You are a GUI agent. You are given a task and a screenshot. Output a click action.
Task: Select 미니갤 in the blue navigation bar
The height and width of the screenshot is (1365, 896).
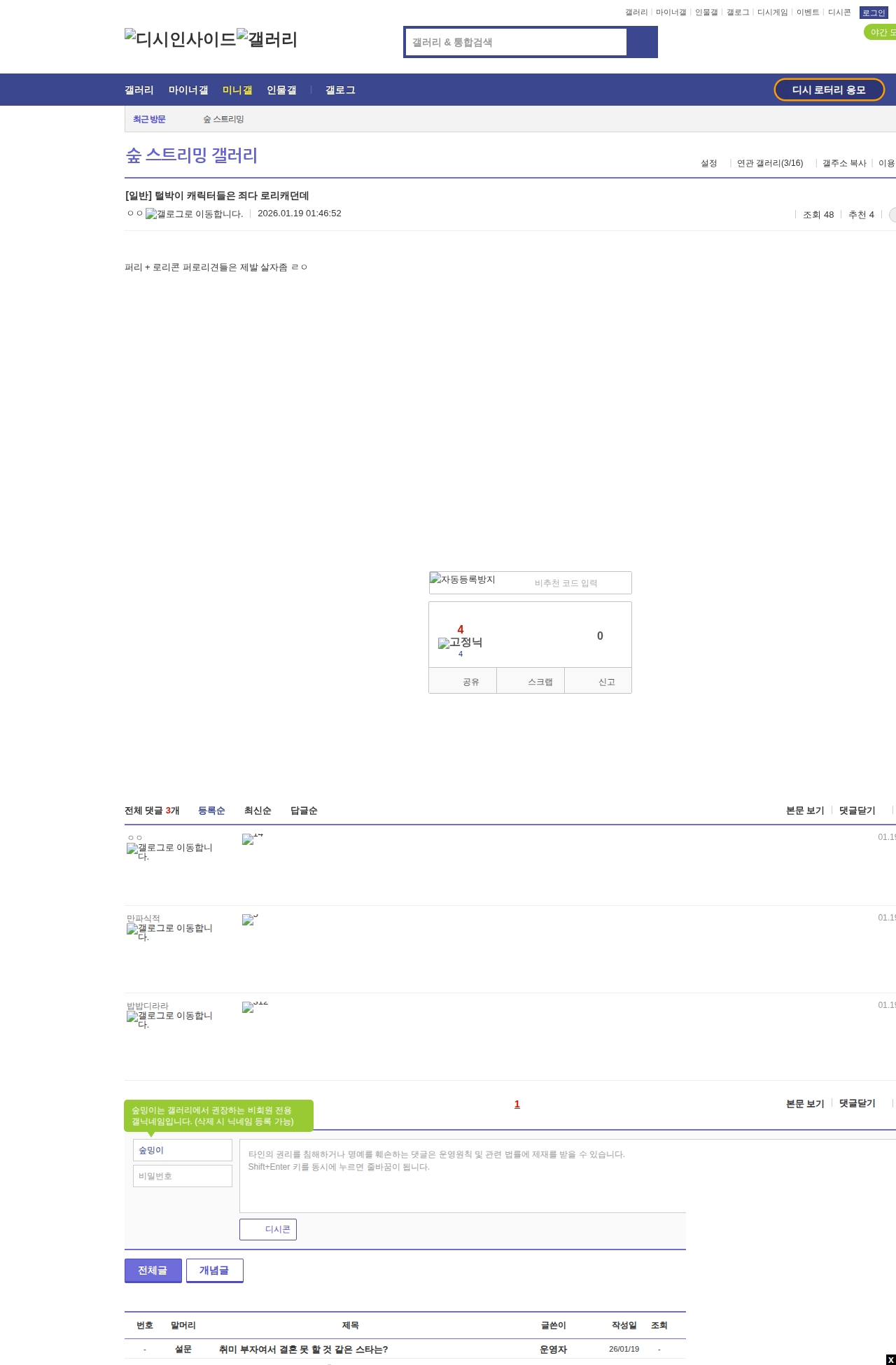coord(237,90)
